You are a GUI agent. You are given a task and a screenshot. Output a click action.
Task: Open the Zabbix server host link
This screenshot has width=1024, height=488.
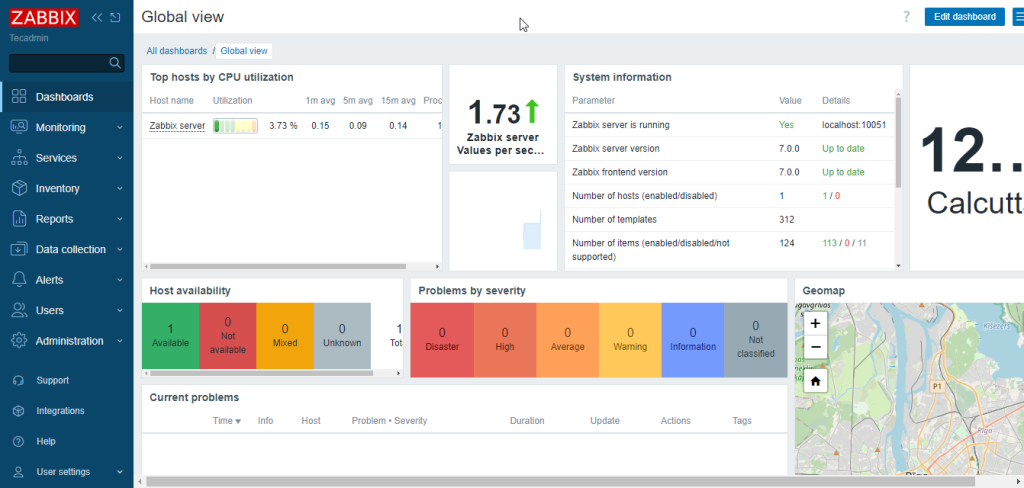(177, 126)
